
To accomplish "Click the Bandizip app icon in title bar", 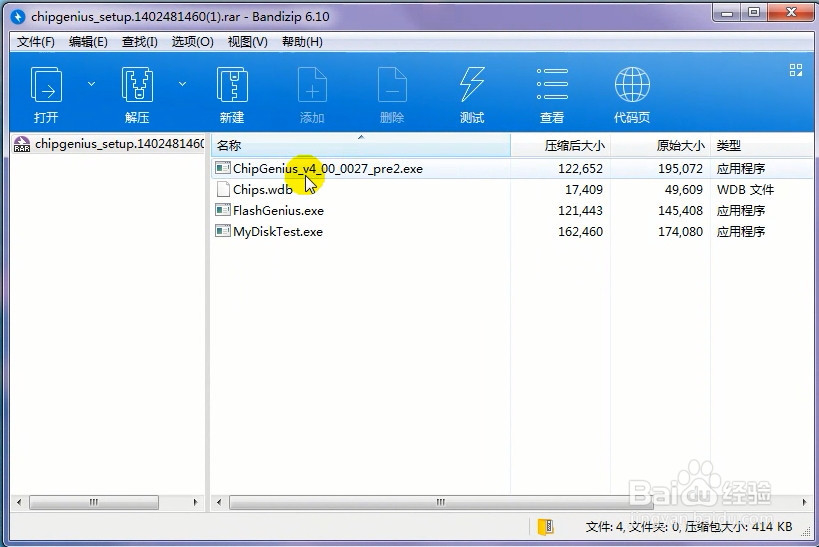I will coord(18,17).
